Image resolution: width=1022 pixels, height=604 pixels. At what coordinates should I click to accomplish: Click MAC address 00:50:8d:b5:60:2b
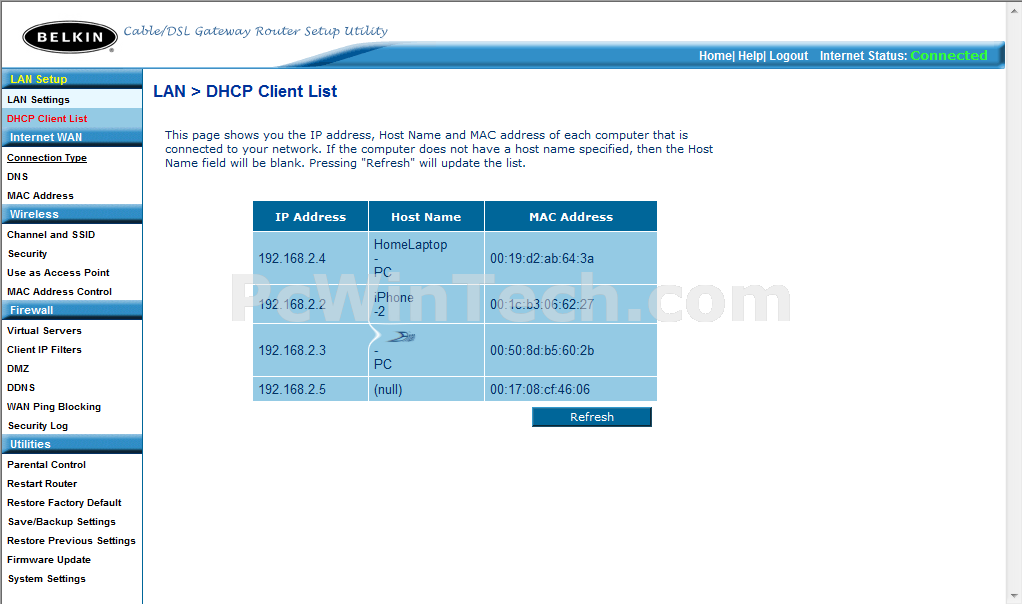pos(542,351)
